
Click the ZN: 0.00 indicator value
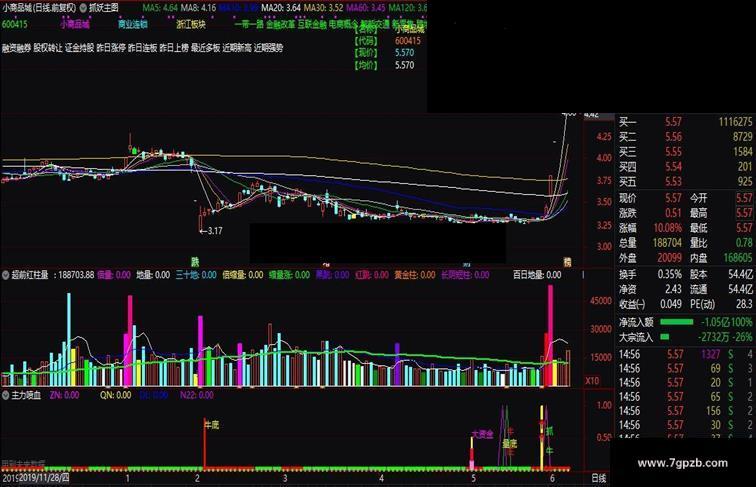coord(64,395)
